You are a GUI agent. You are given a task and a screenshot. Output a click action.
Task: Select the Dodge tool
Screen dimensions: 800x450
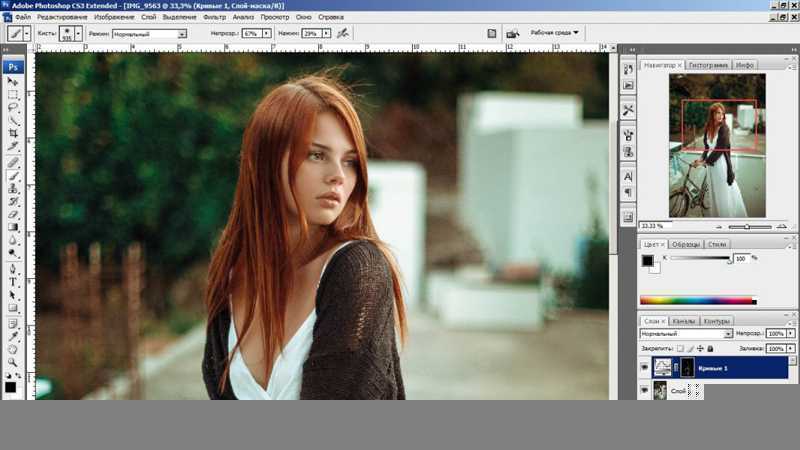[x=13, y=254]
